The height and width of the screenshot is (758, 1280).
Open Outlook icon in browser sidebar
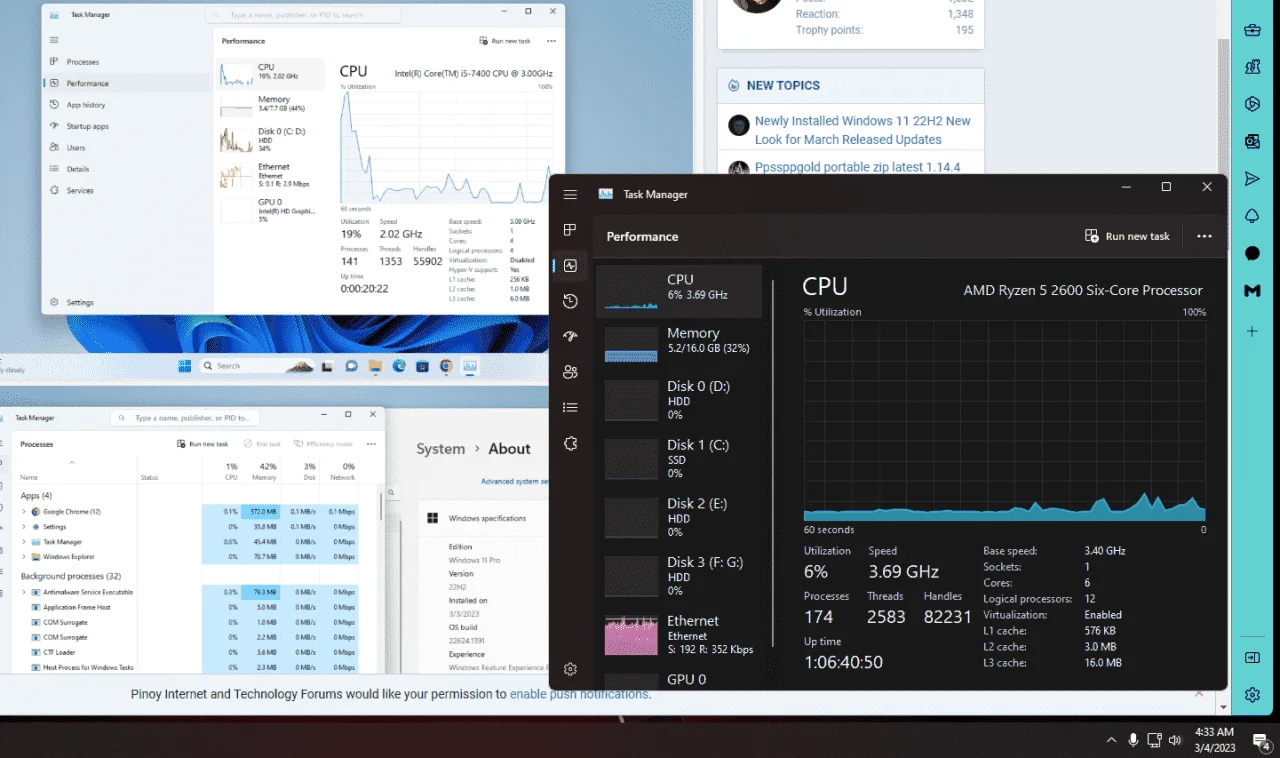click(1252, 141)
